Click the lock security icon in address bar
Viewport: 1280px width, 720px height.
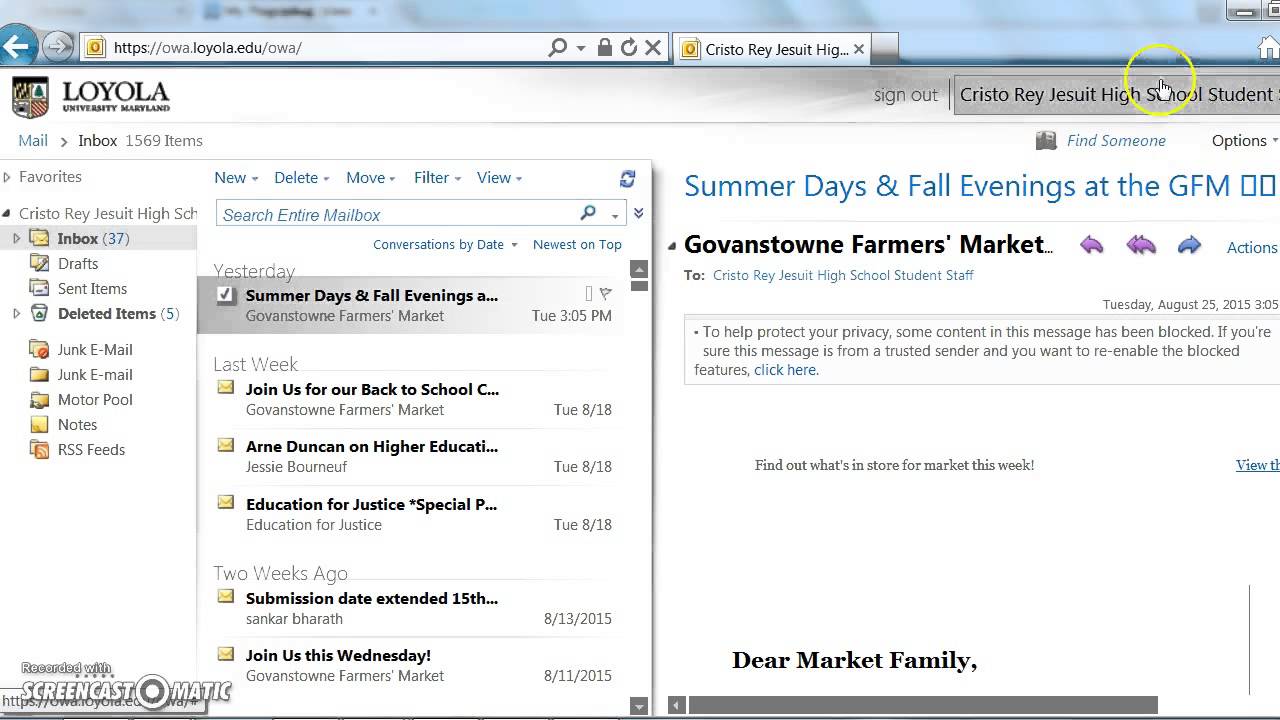coord(605,48)
